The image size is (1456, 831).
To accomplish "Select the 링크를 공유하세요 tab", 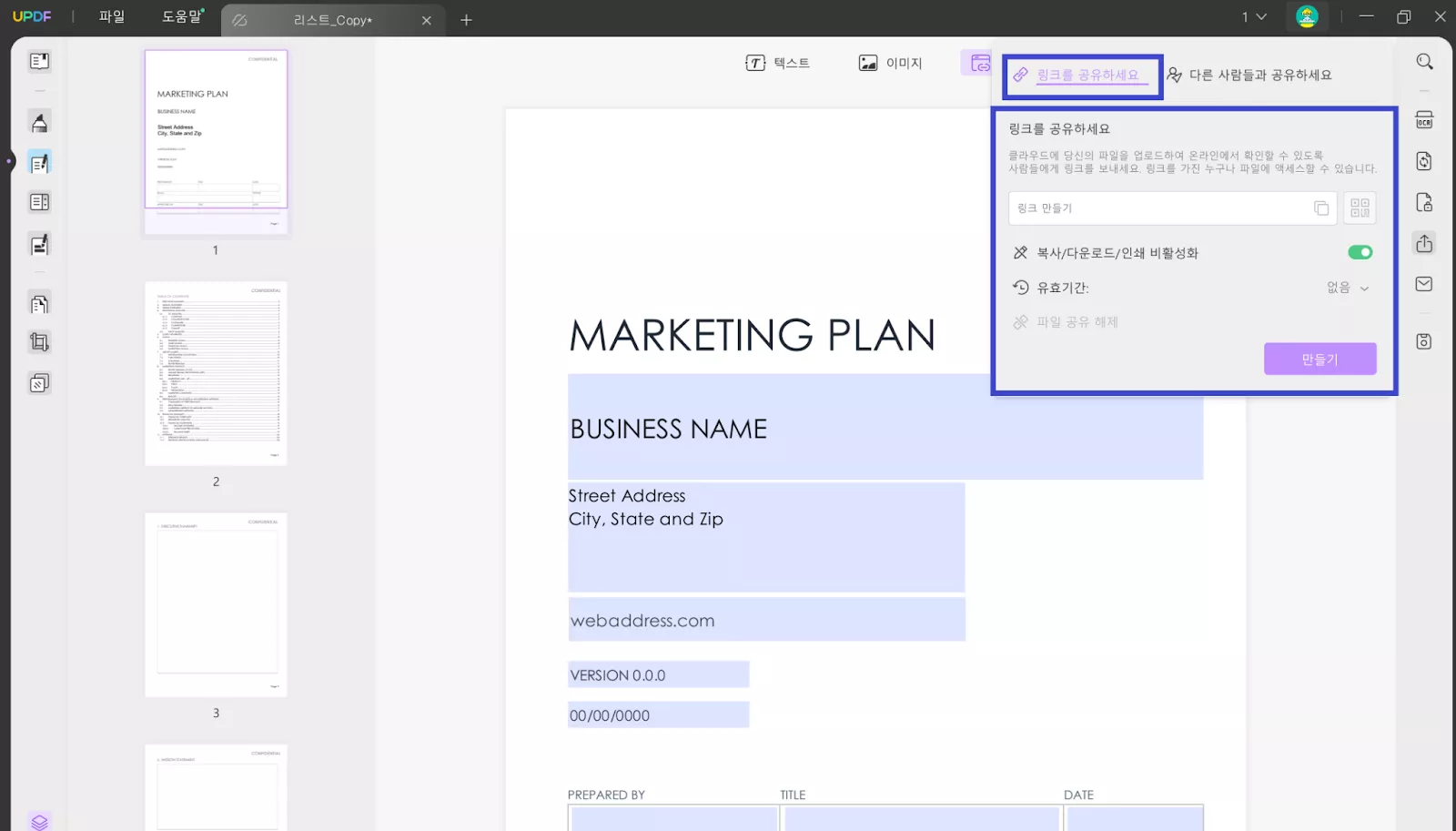I will click(x=1083, y=76).
